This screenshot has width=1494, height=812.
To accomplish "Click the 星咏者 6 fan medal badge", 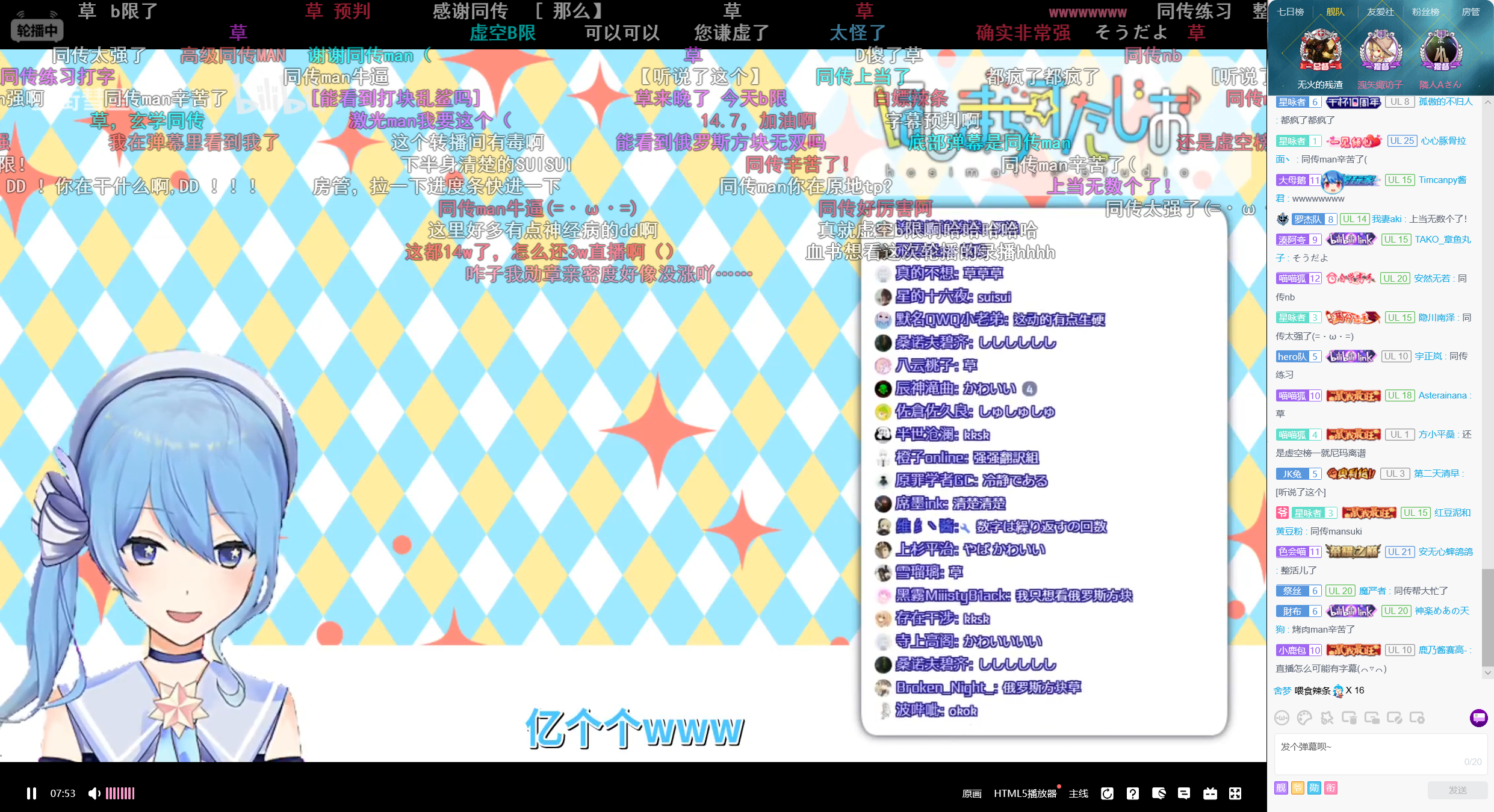I will (1298, 102).
